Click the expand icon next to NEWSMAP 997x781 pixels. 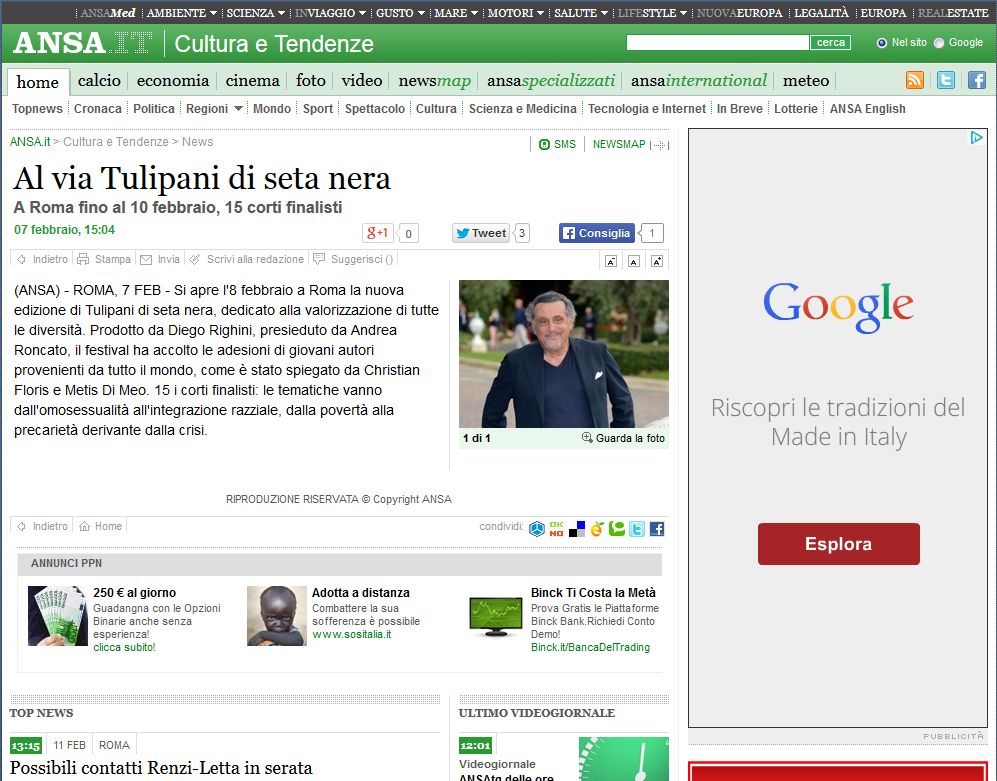tap(659, 145)
